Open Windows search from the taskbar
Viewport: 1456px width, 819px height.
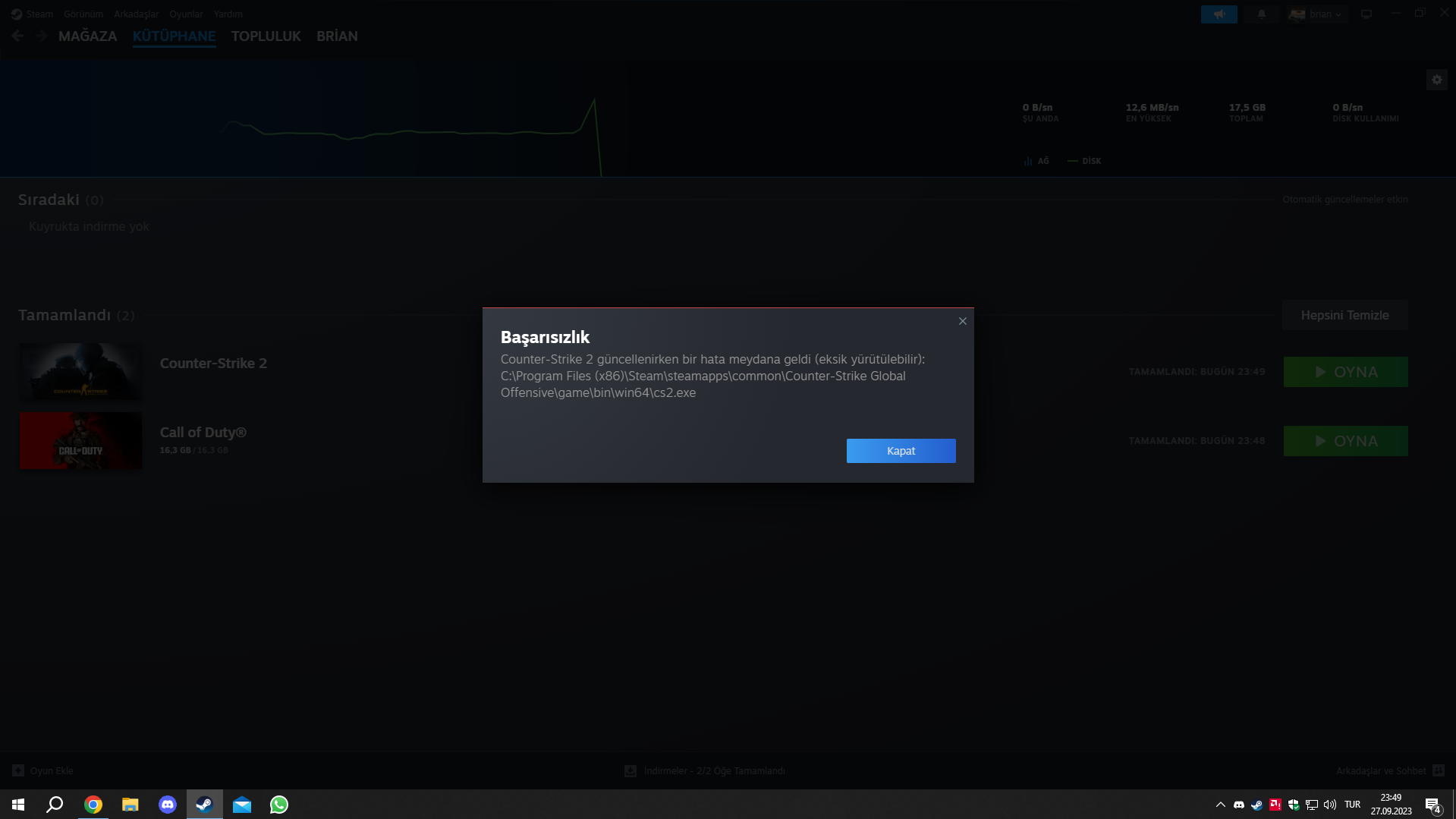pyautogui.click(x=55, y=805)
